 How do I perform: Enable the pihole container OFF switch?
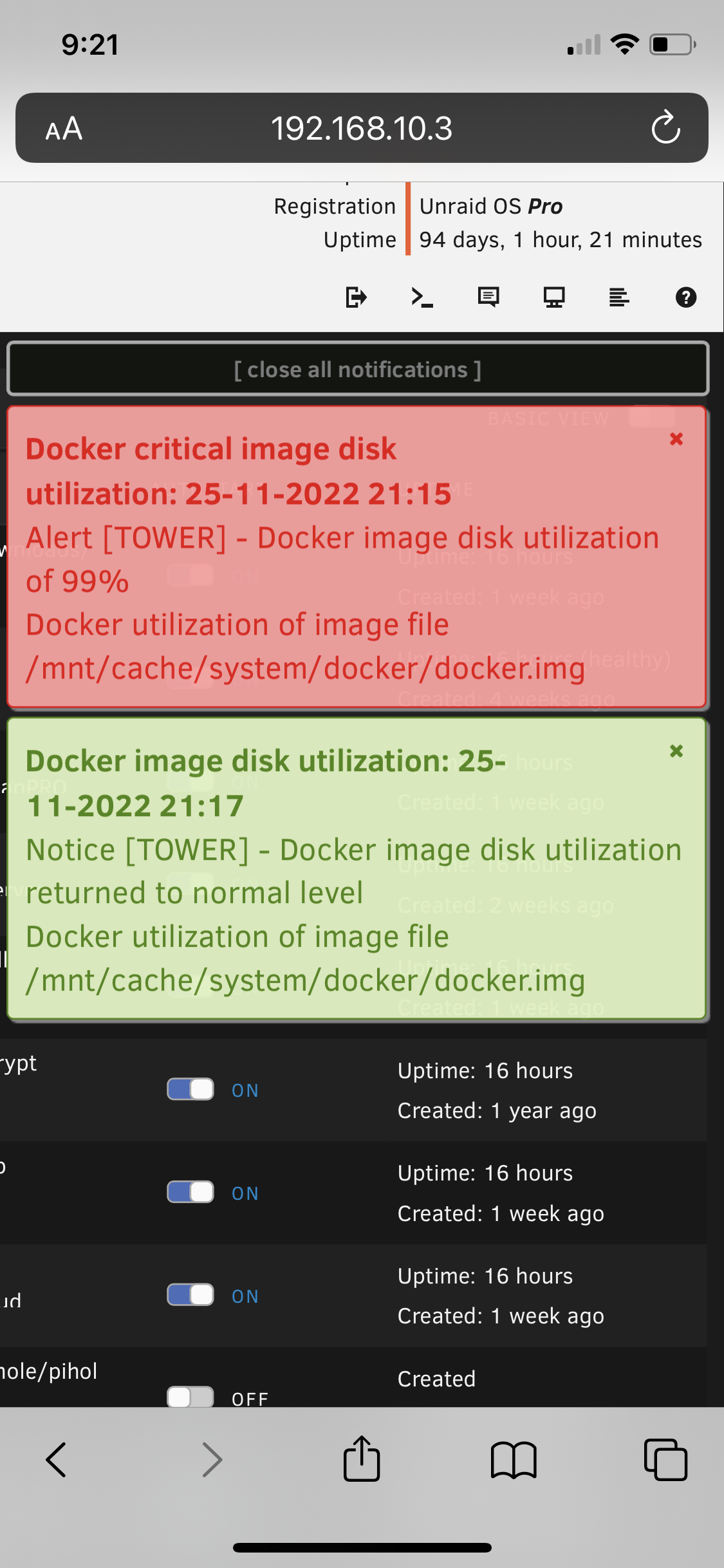tap(190, 1396)
